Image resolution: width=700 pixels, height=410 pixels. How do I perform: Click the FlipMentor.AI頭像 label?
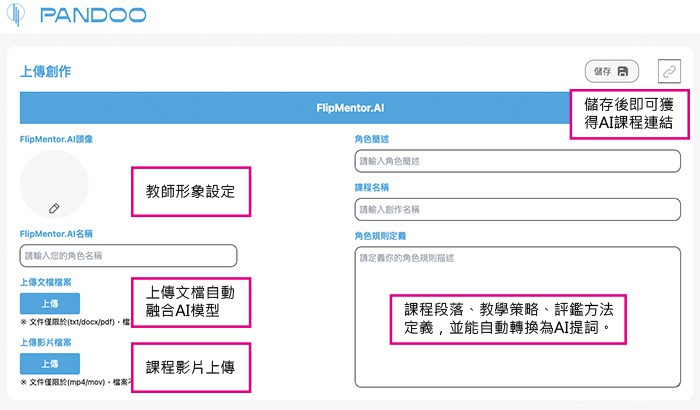coord(56,139)
